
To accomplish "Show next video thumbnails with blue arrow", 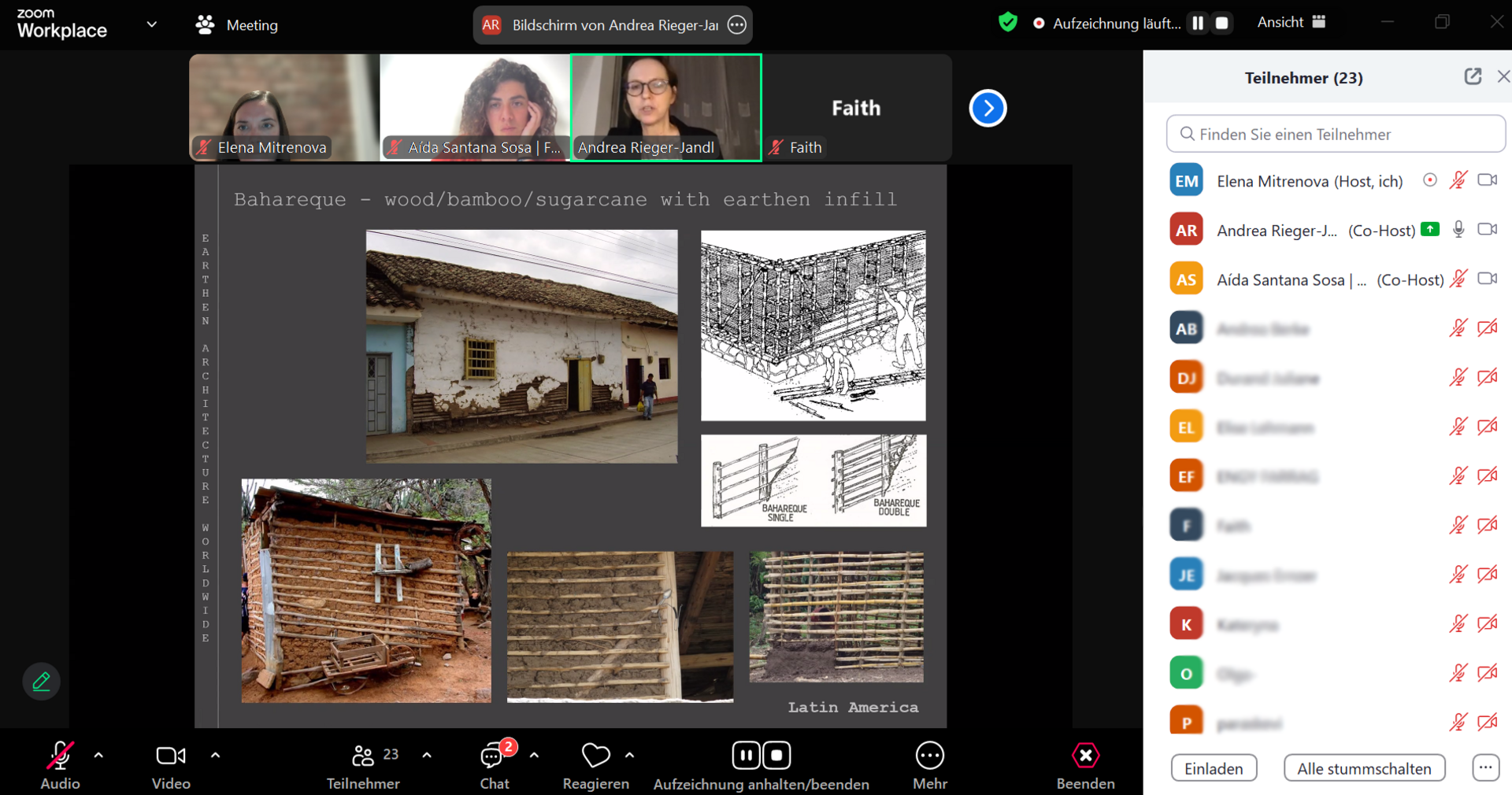I will click(x=988, y=109).
